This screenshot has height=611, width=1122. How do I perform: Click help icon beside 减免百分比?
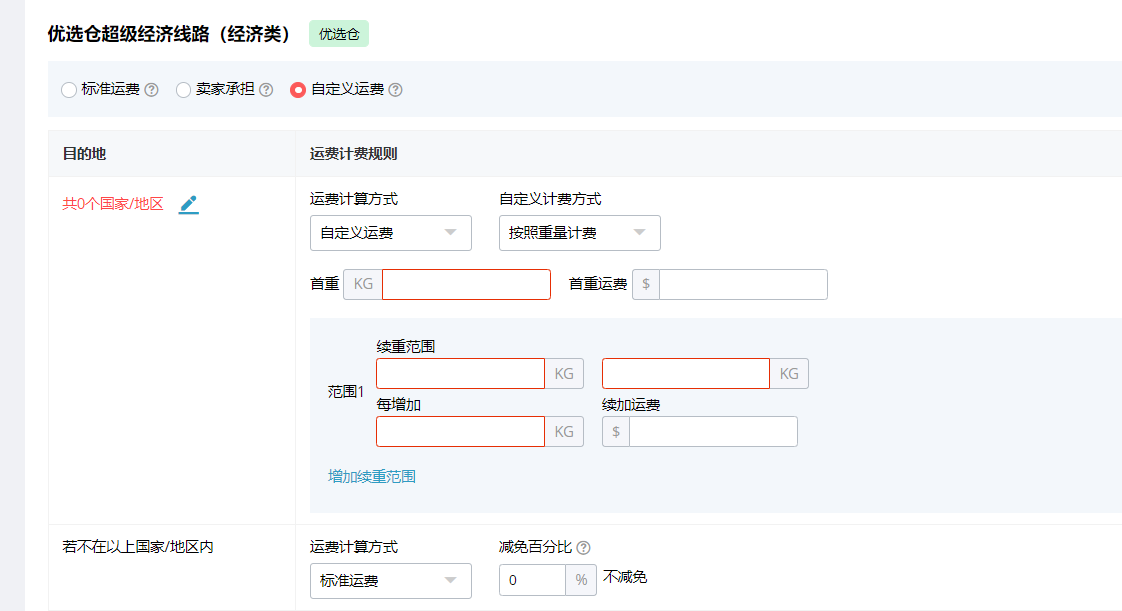584,548
